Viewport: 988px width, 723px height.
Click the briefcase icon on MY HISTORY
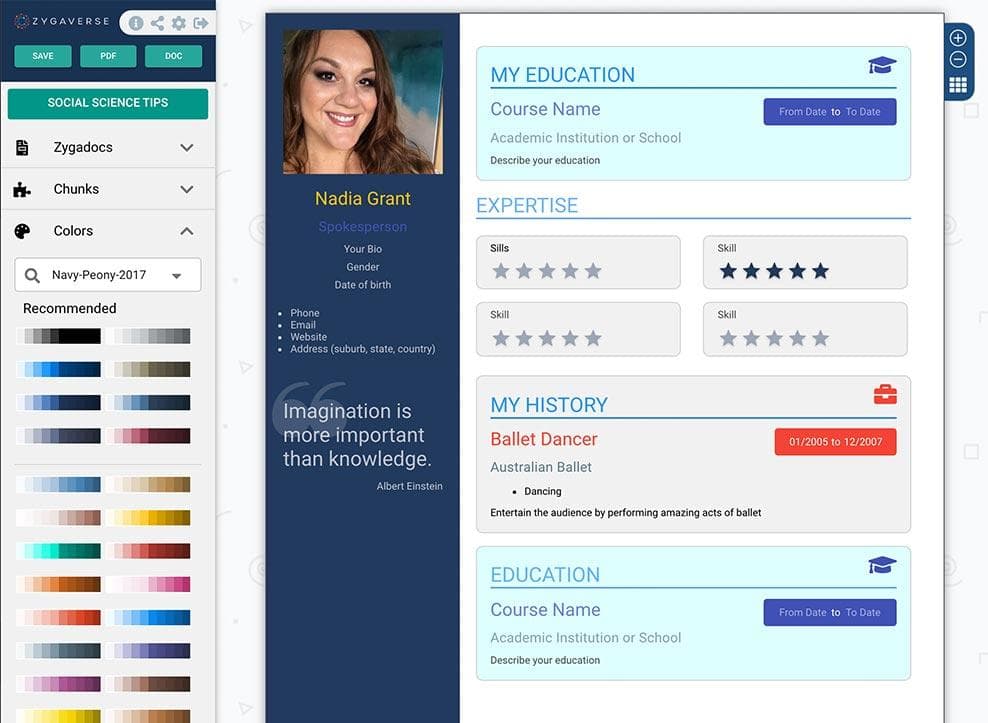coord(885,394)
